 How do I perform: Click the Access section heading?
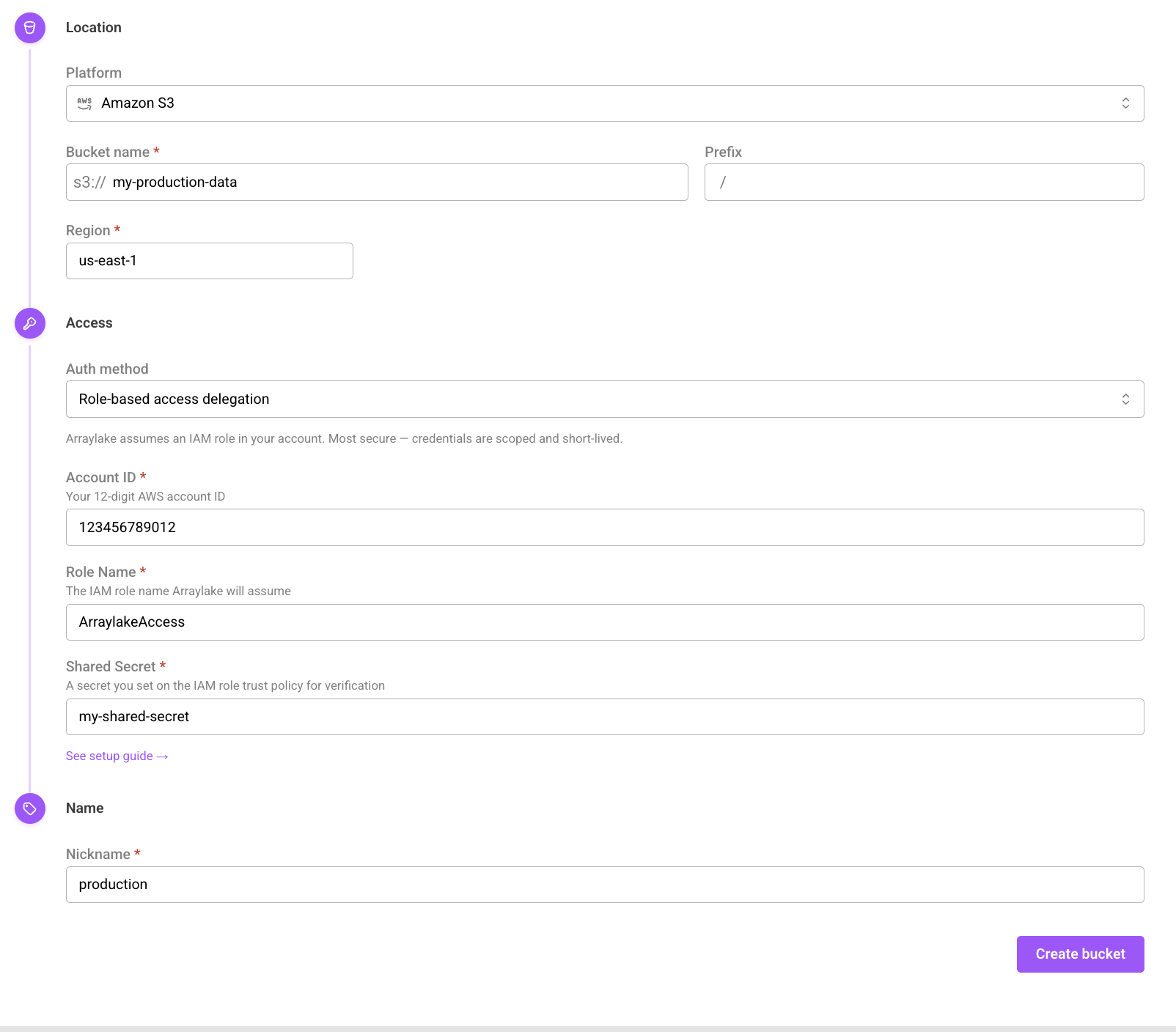pos(89,323)
